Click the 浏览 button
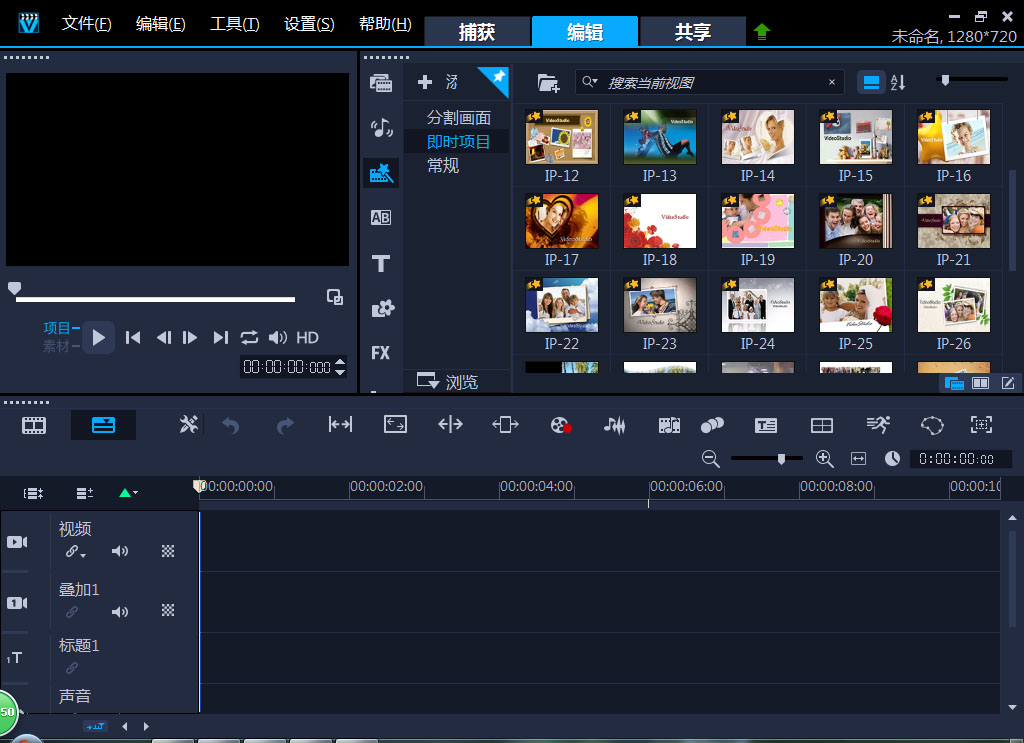Image resolution: width=1024 pixels, height=743 pixels. click(x=448, y=381)
